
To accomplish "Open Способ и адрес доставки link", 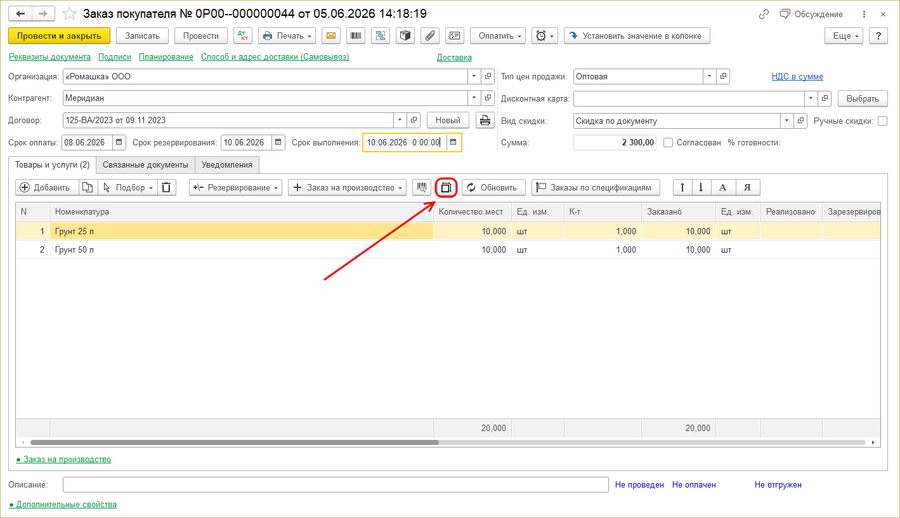I will point(275,57).
